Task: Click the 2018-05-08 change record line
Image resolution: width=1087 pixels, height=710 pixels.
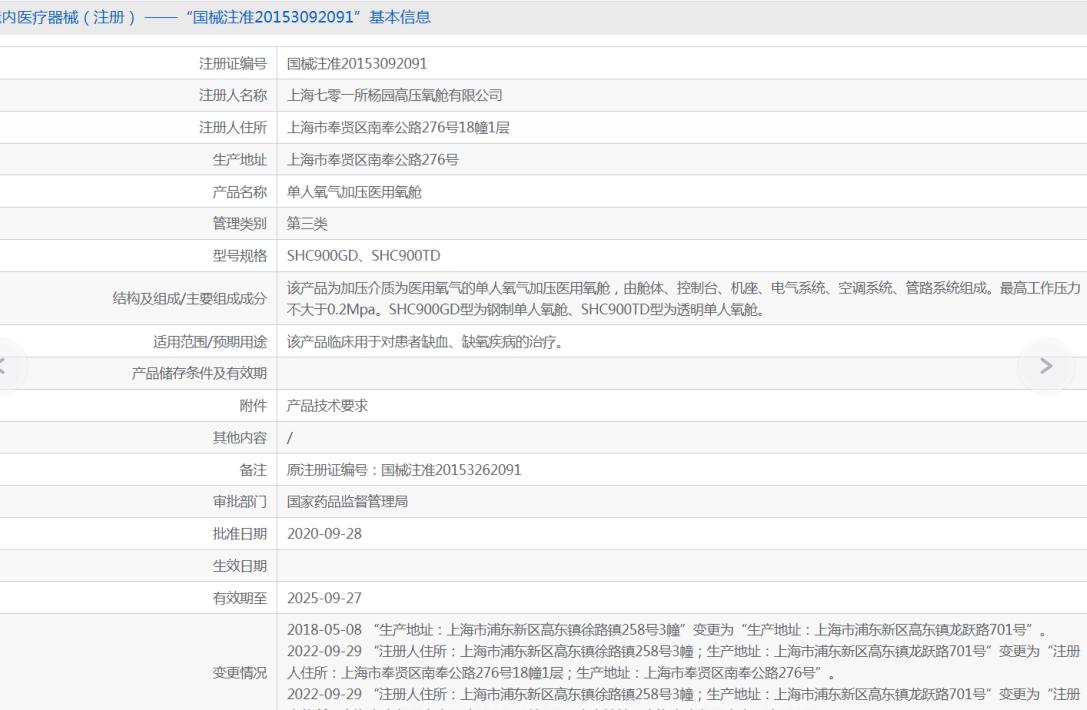Action: point(667,630)
